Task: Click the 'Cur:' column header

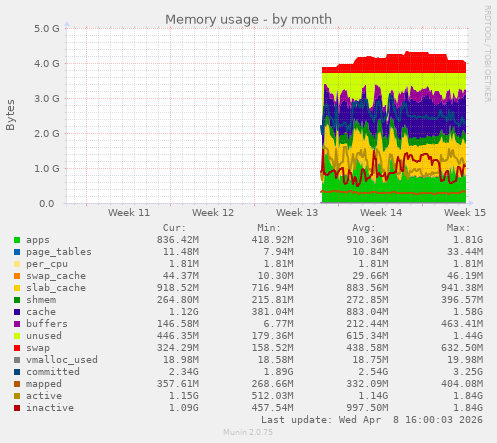Action: [x=174, y=228]
